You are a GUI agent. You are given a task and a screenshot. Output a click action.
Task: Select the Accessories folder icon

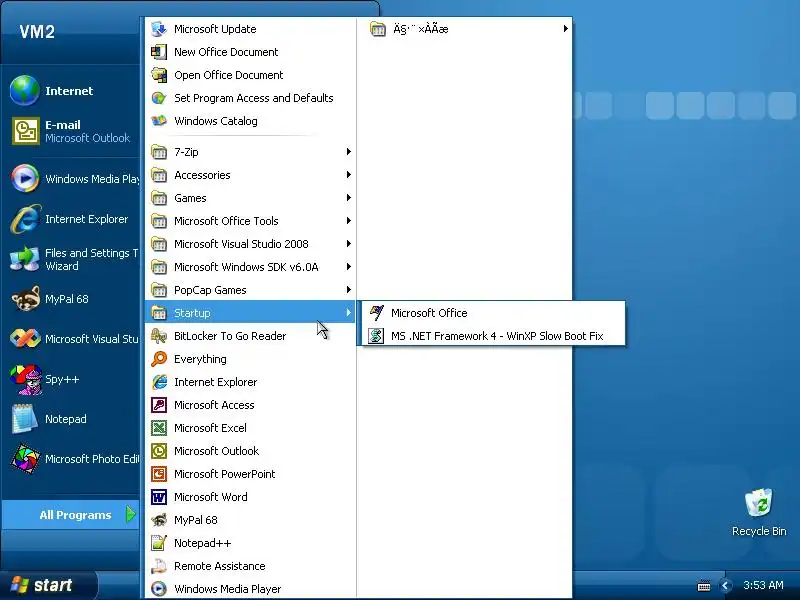tap(159, 175)
